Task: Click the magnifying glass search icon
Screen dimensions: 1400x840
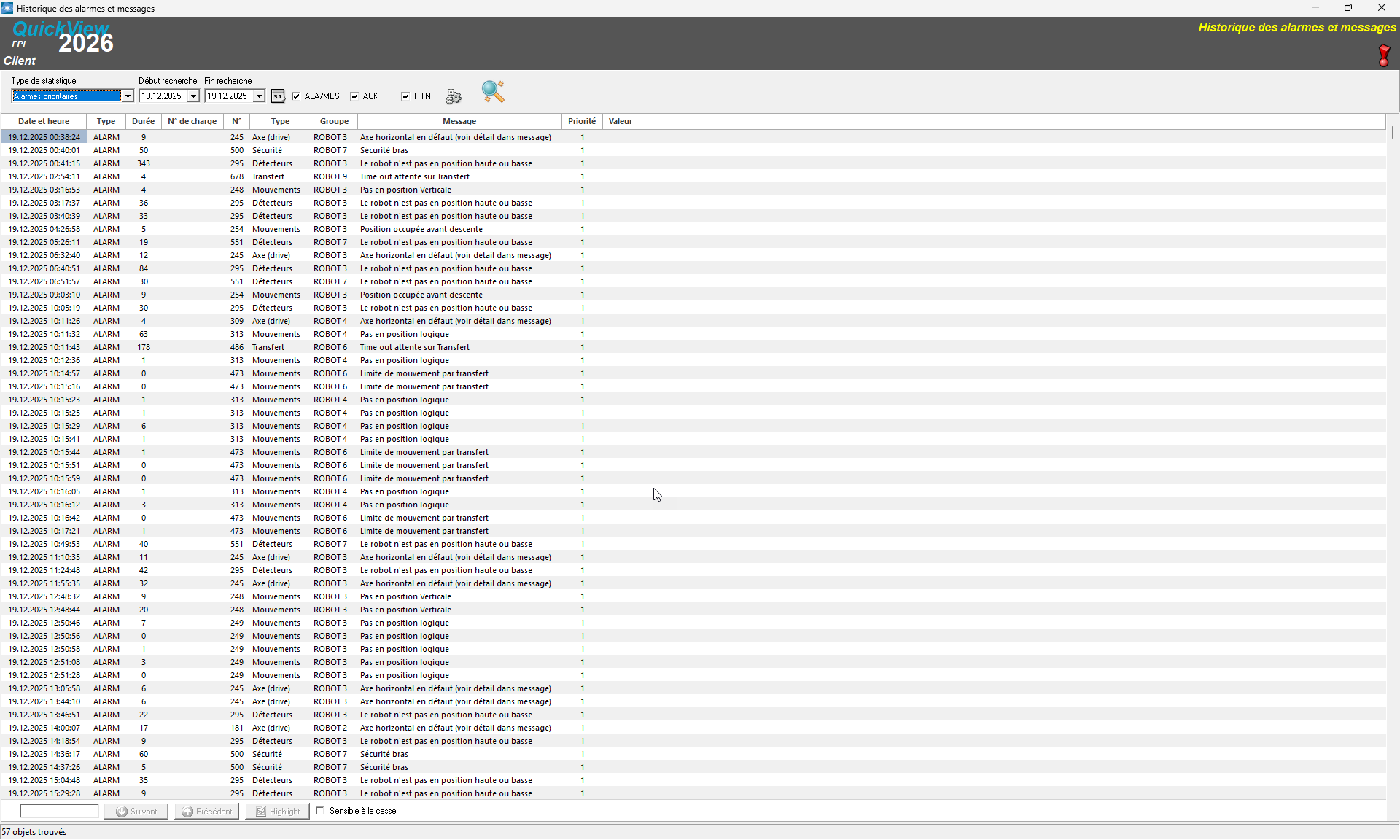Action: coord(493,92)
